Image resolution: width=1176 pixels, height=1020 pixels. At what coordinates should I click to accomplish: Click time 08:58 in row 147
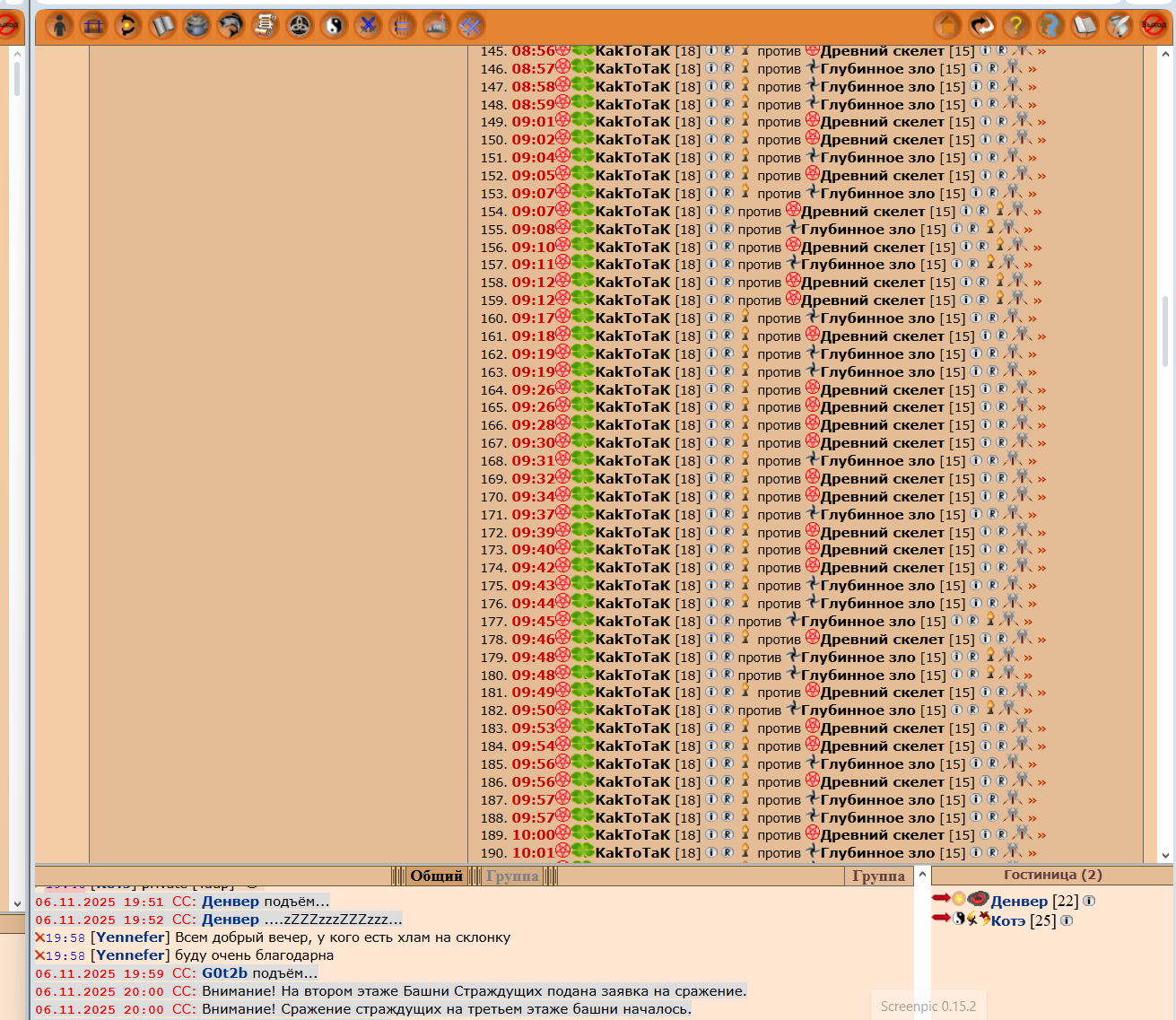coord(534,87)
